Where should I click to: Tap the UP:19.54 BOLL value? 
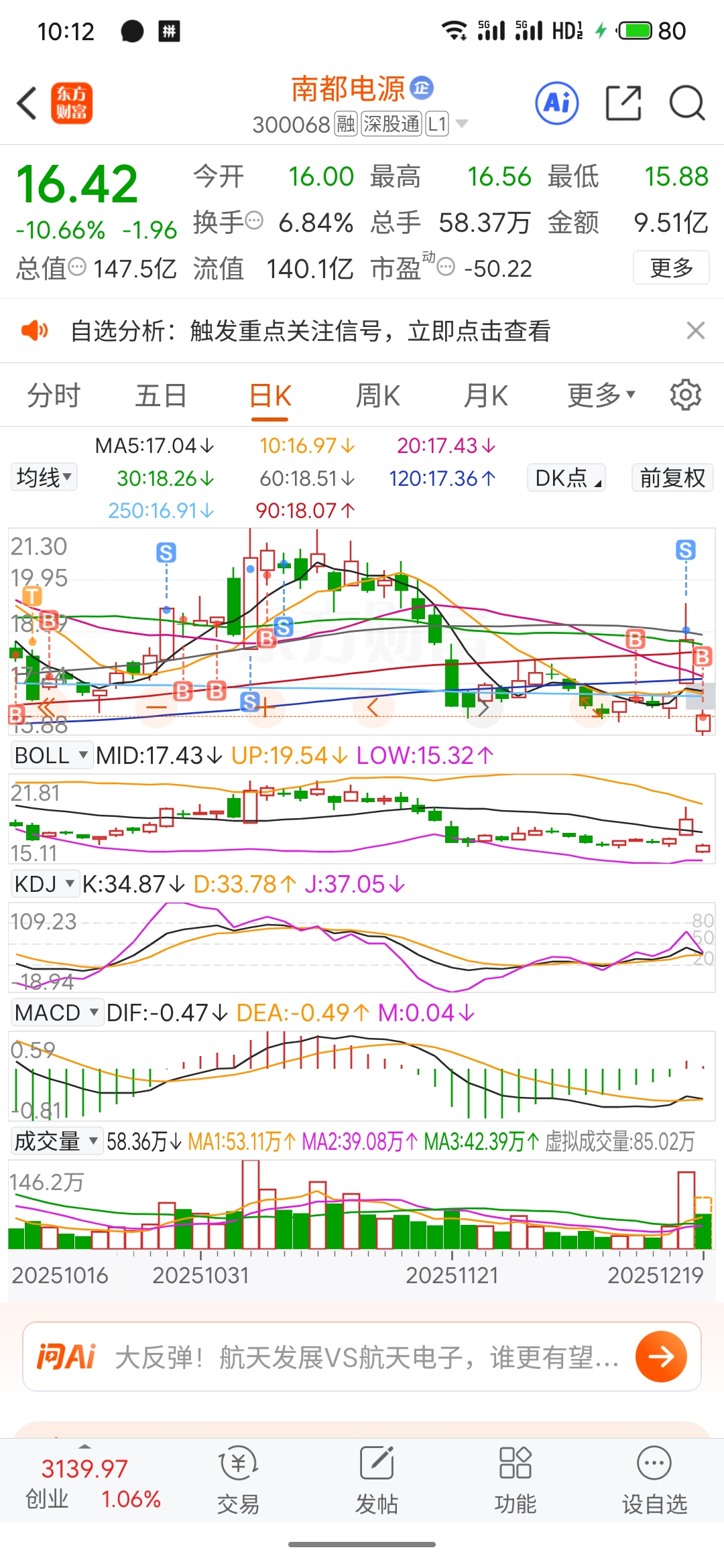(x=290, y=755)
